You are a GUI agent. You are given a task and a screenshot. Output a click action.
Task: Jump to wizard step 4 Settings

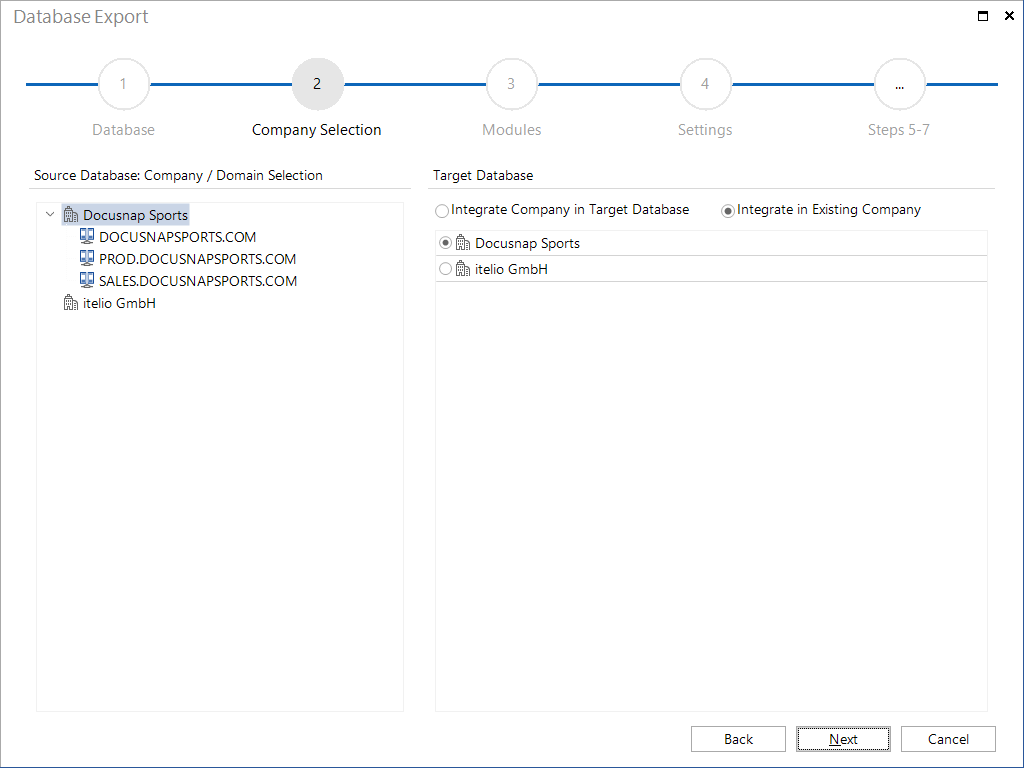pyautogui.click(x=705, y=84)
